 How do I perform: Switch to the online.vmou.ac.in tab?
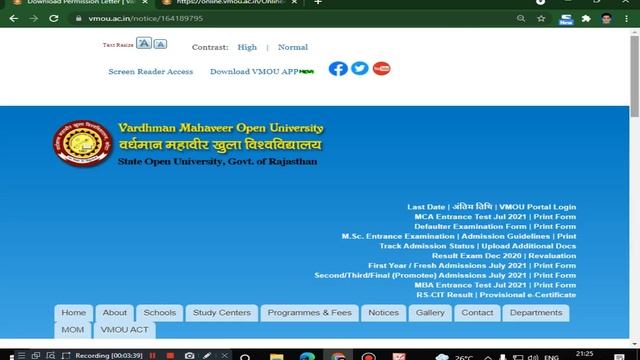point(229,2)
